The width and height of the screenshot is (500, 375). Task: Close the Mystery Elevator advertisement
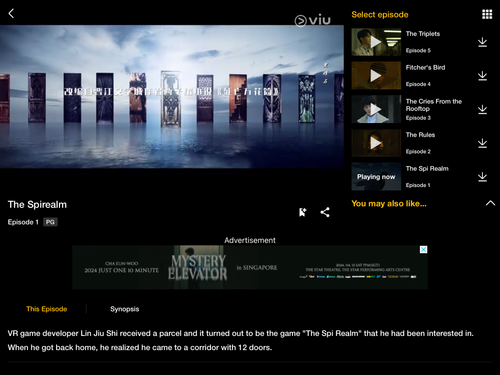(423, 250)
